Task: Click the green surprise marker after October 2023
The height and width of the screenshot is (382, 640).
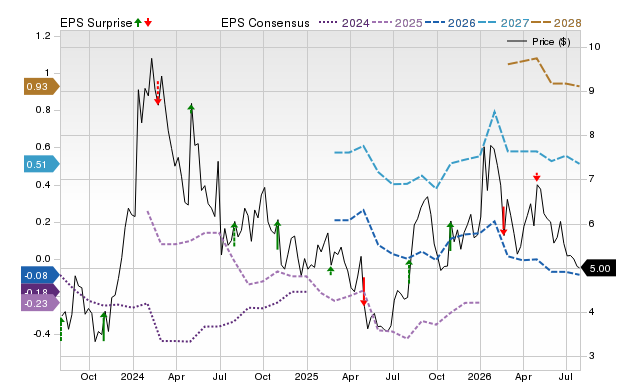Action: click(x=104, y=326)
